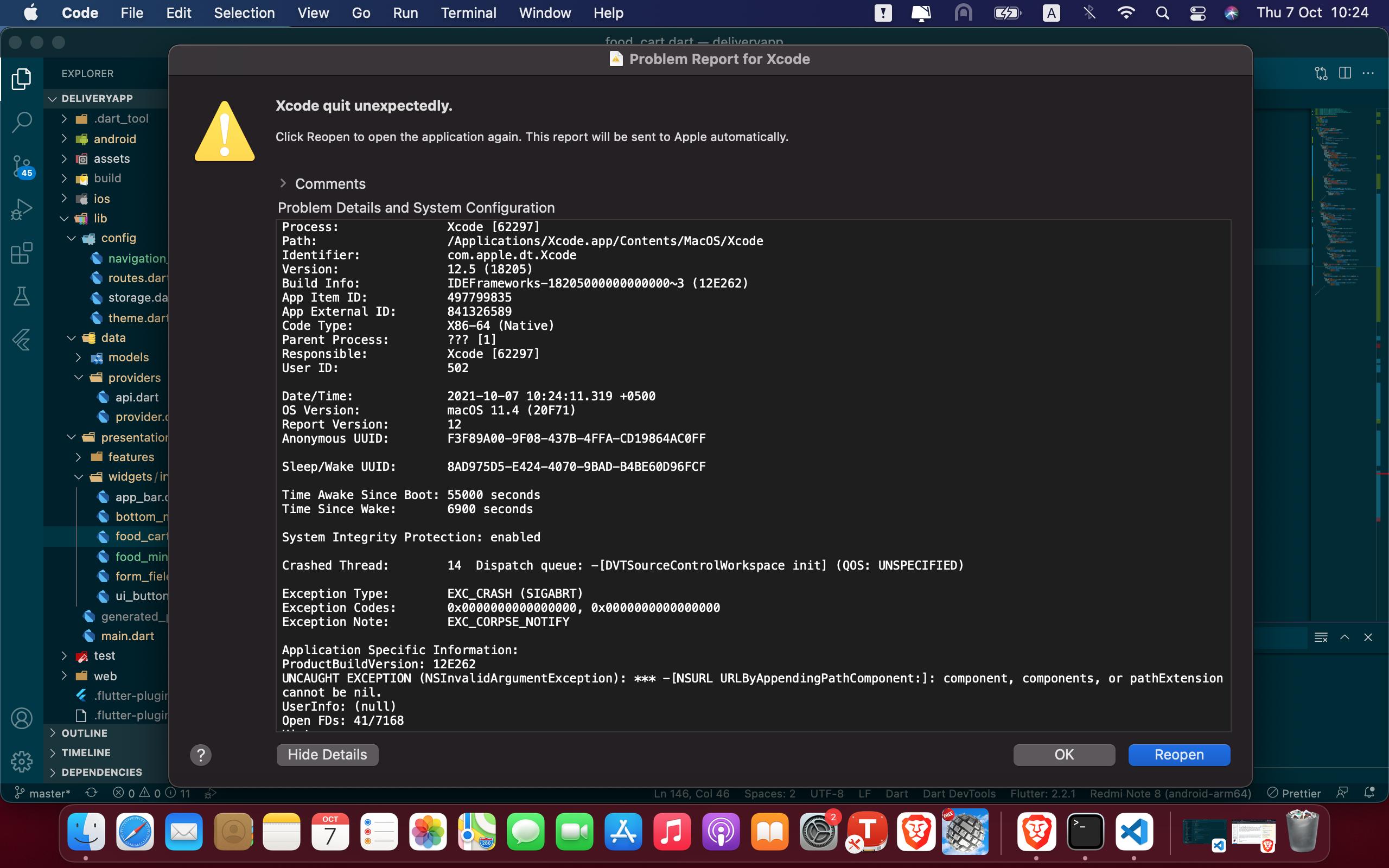
Task: Collapse the providers folder
Action: point(79,377)
